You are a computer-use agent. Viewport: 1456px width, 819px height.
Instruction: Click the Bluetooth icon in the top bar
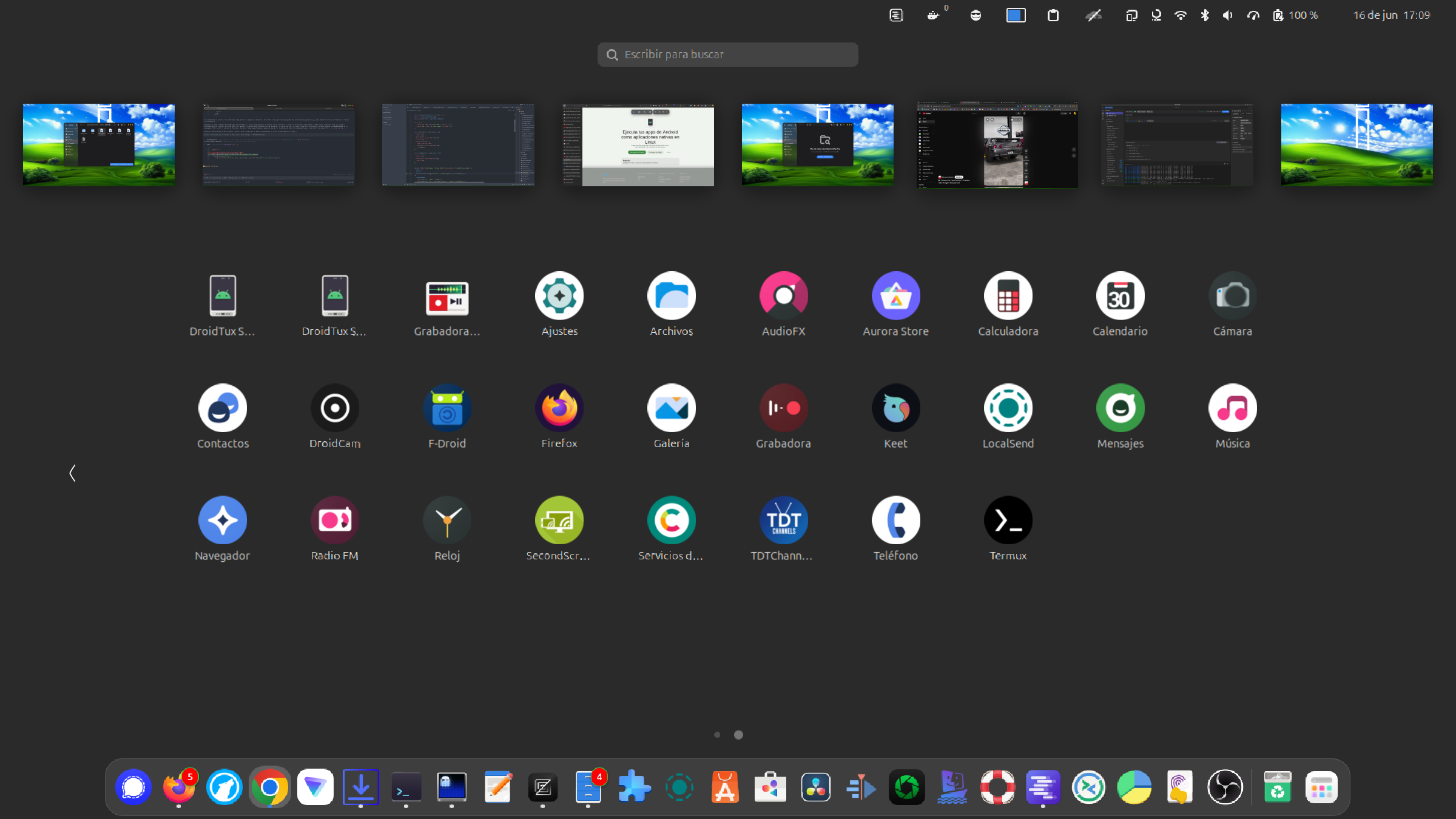1205,15
